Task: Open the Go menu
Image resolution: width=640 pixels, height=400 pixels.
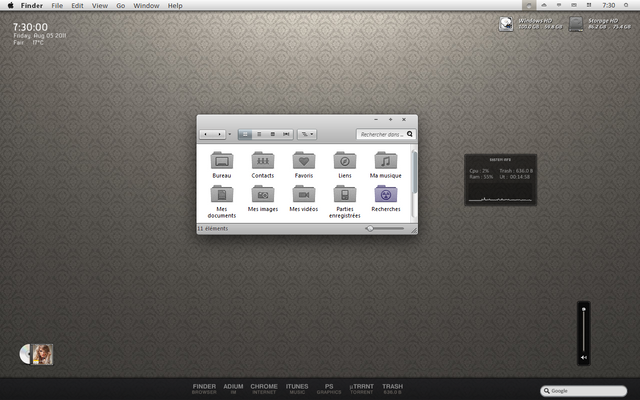Action: tap(119, 6)
